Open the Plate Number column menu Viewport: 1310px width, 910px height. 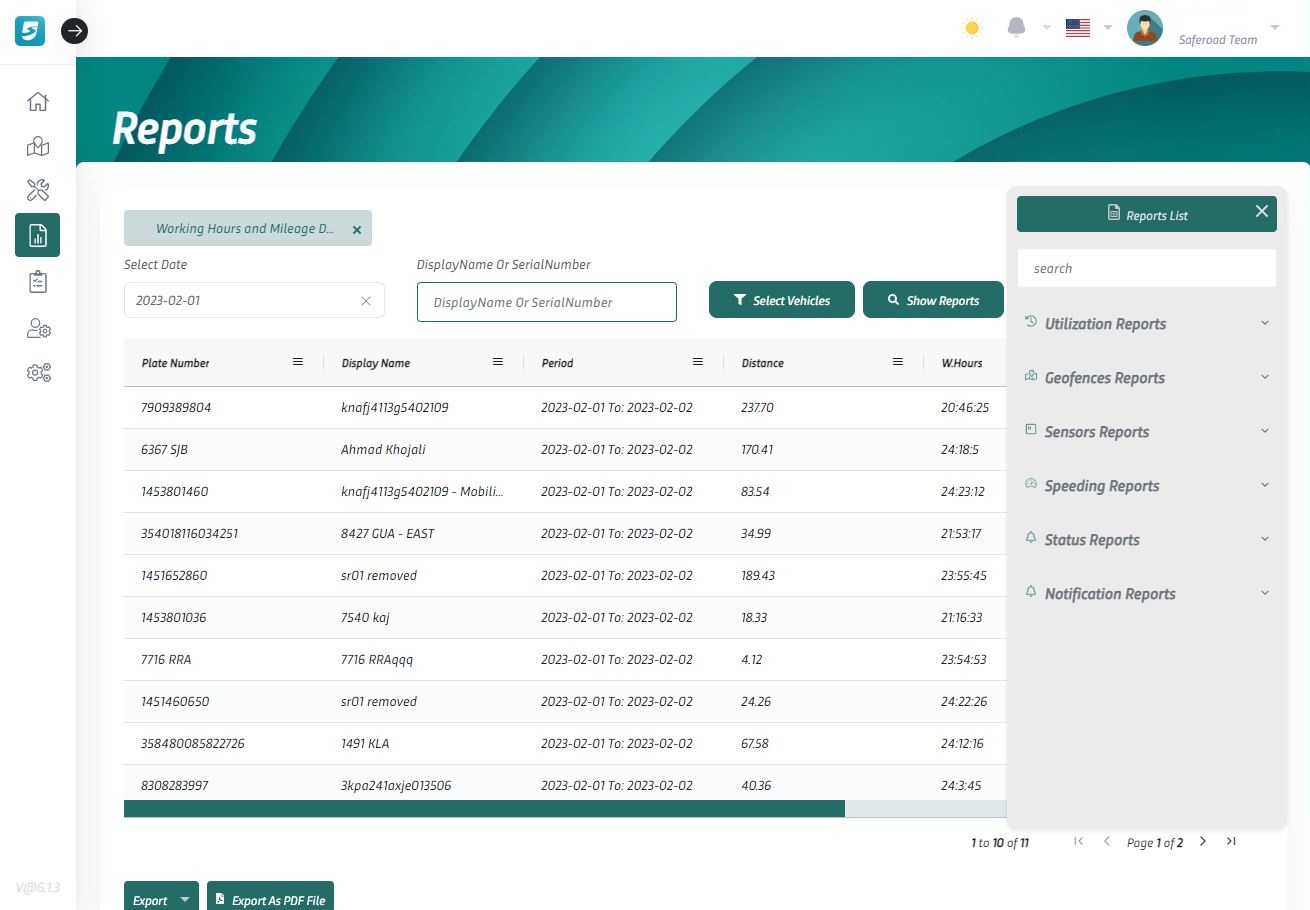pos(297,362)
